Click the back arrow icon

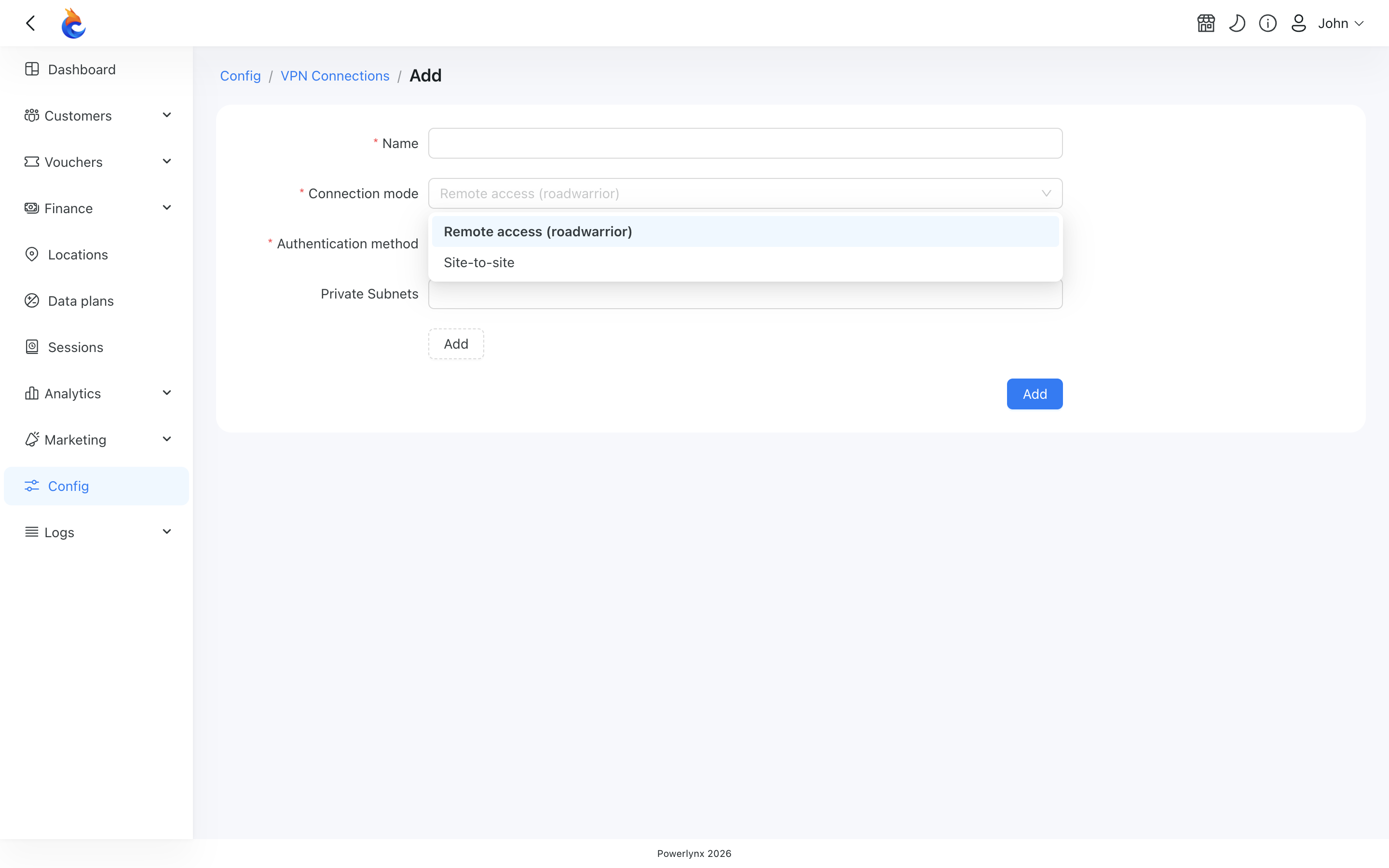31,23
